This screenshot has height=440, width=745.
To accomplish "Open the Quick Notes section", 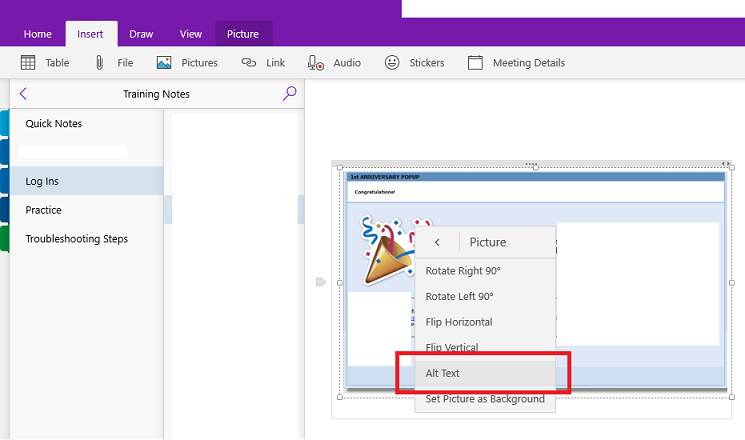I will (x=86, y=124).
